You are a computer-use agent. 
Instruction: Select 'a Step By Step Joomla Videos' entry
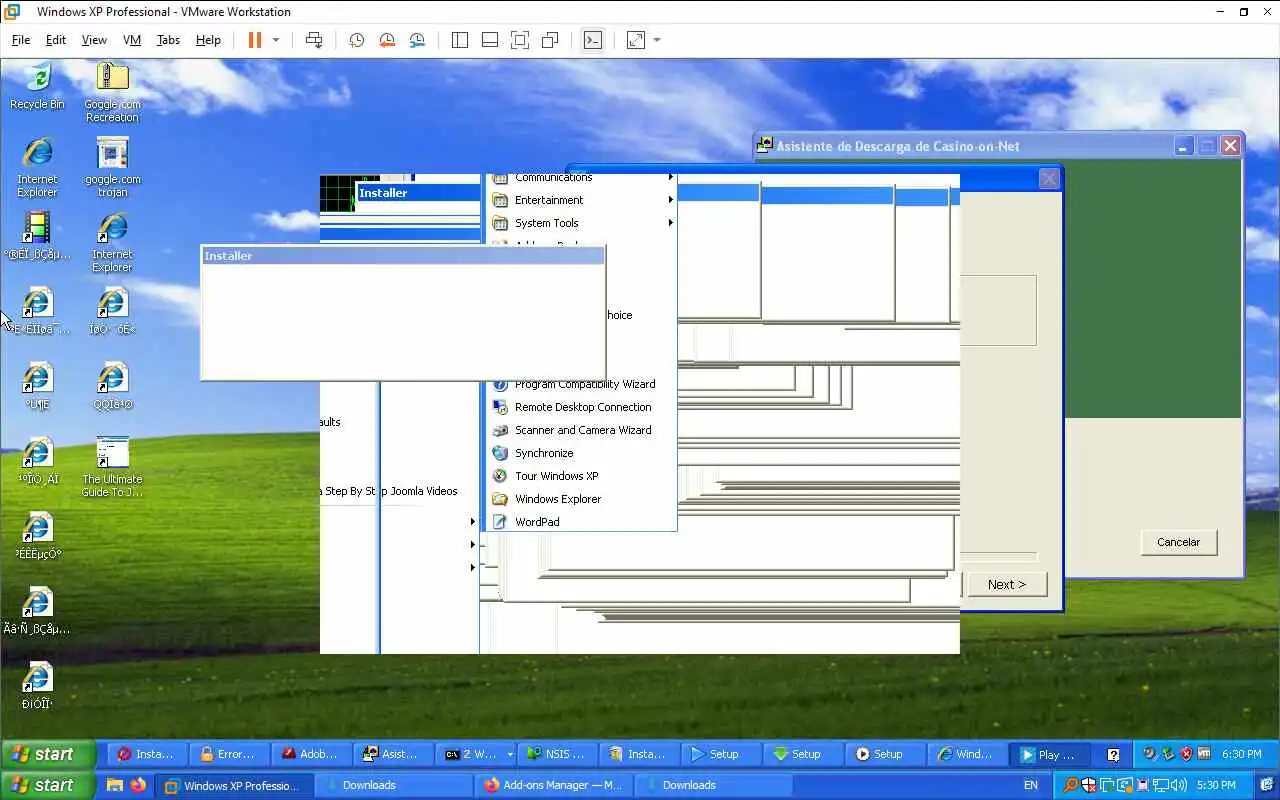(x=390, y=491)
